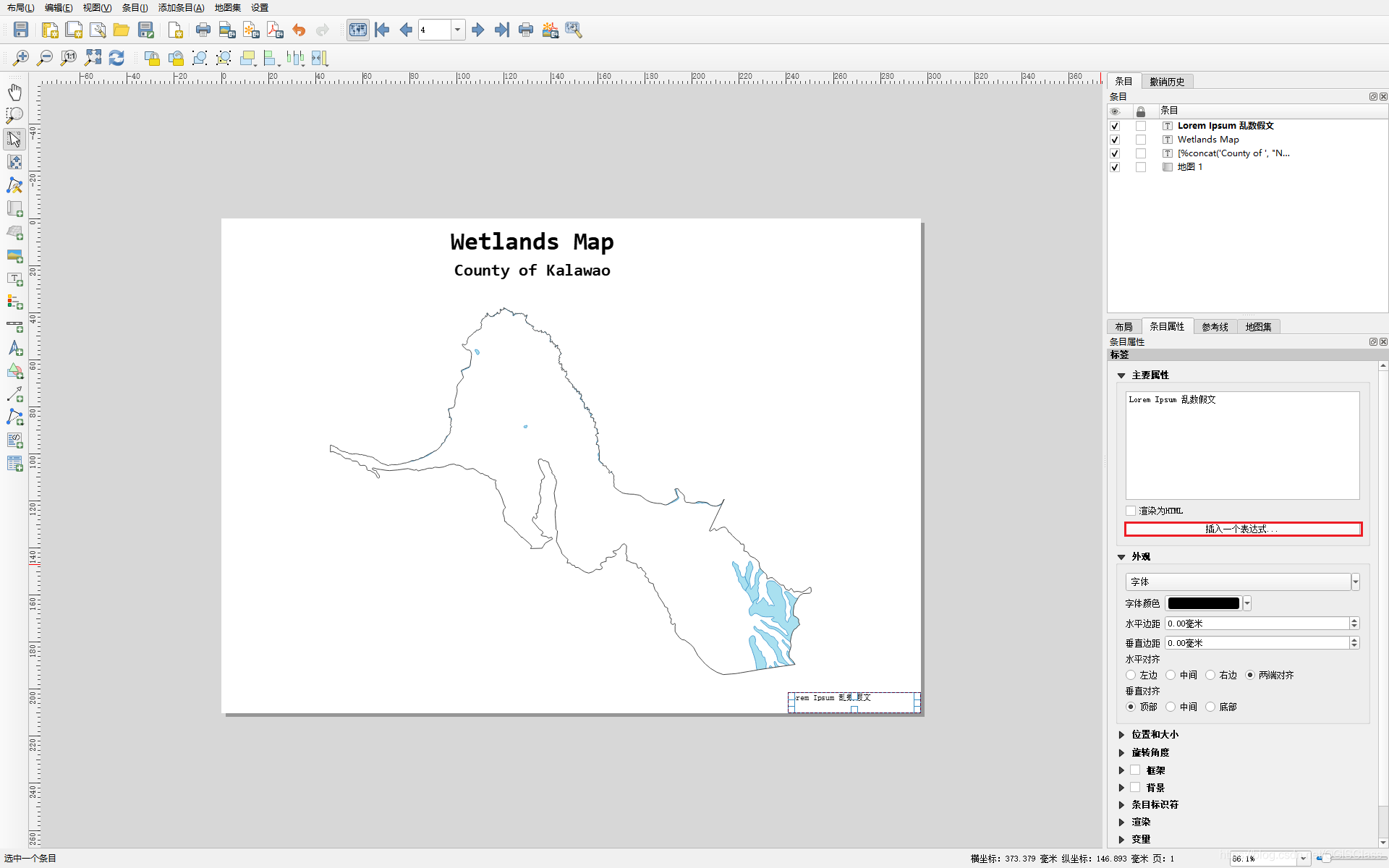
Task: Select the Add label tool
Action: pyautogui.click(x=14, y=279)
